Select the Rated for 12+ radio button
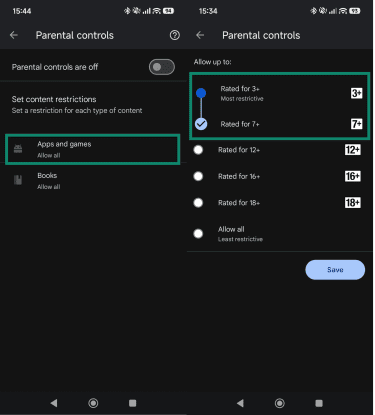 [x=198, y=150]
